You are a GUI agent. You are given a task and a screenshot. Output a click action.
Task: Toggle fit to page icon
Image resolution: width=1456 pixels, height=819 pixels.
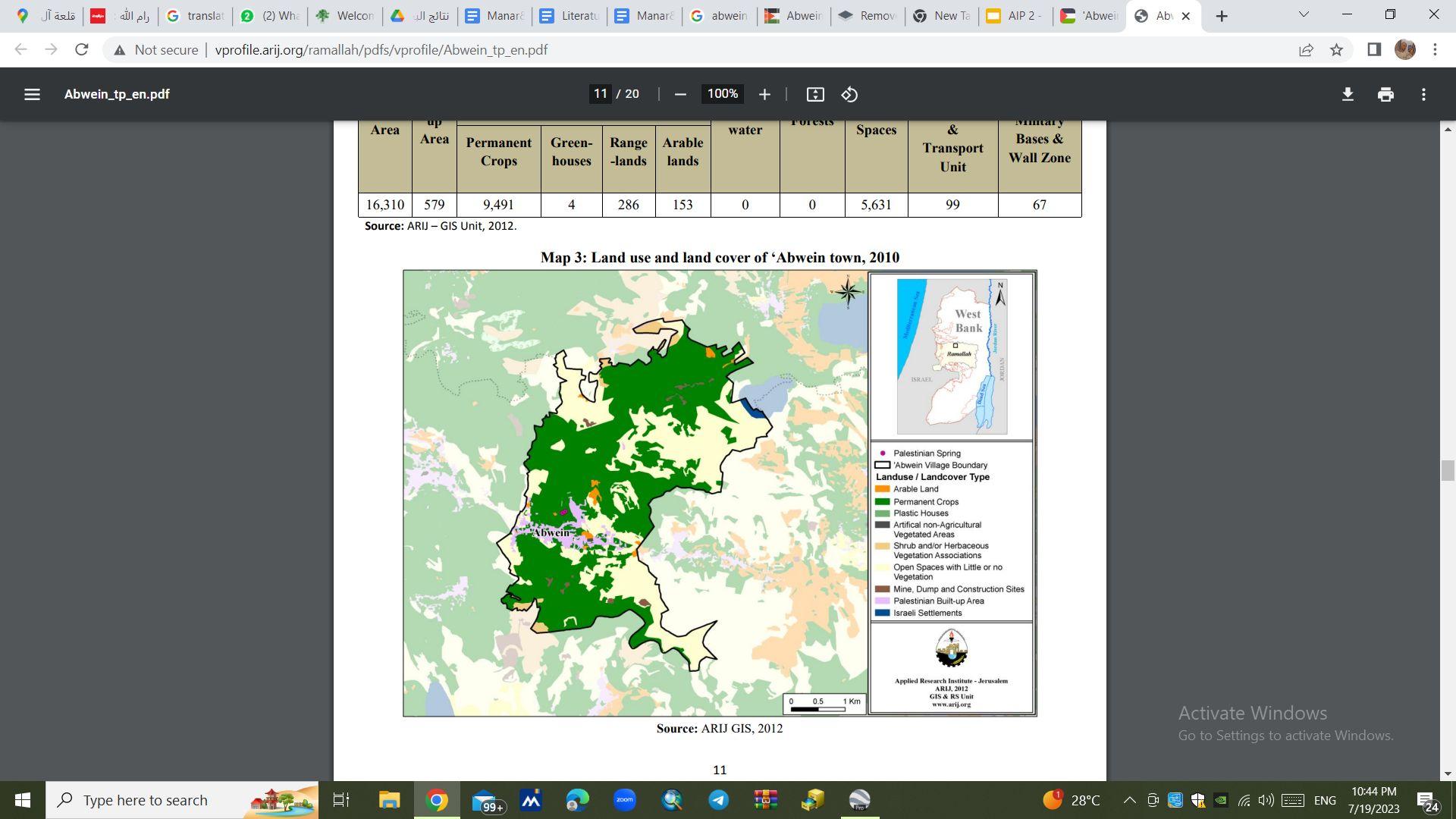tap(815, 94)
